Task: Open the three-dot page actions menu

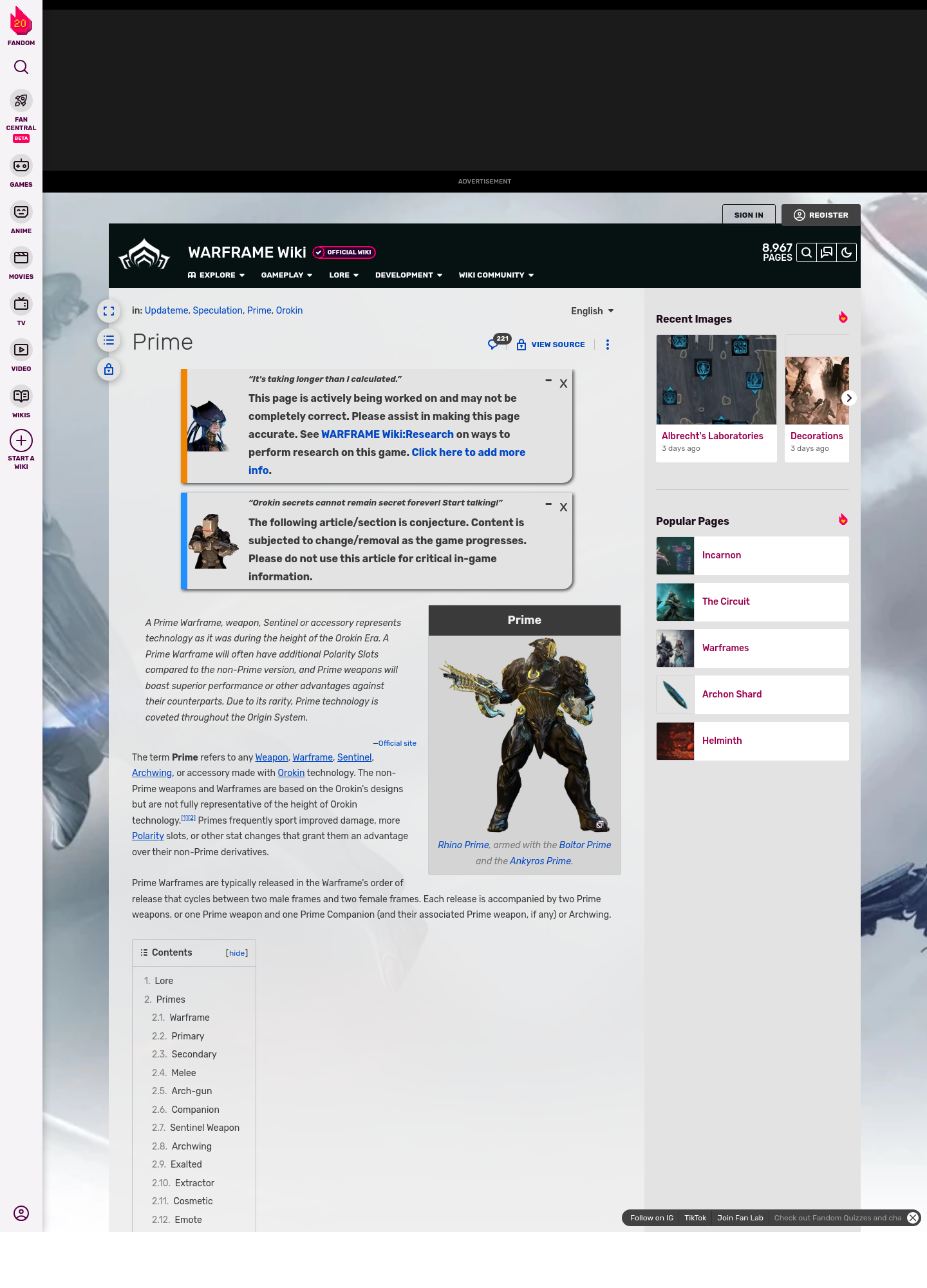Action: click(608, 345)
